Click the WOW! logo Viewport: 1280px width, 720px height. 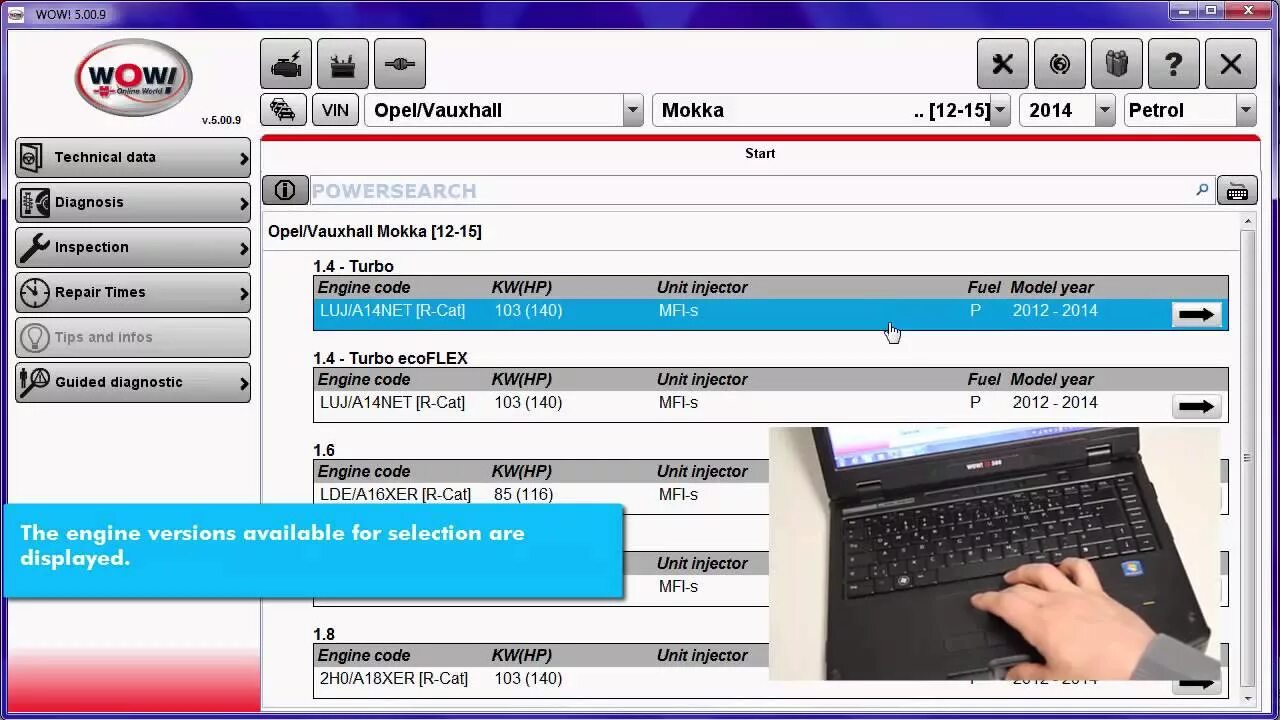[x=133, y=78]
